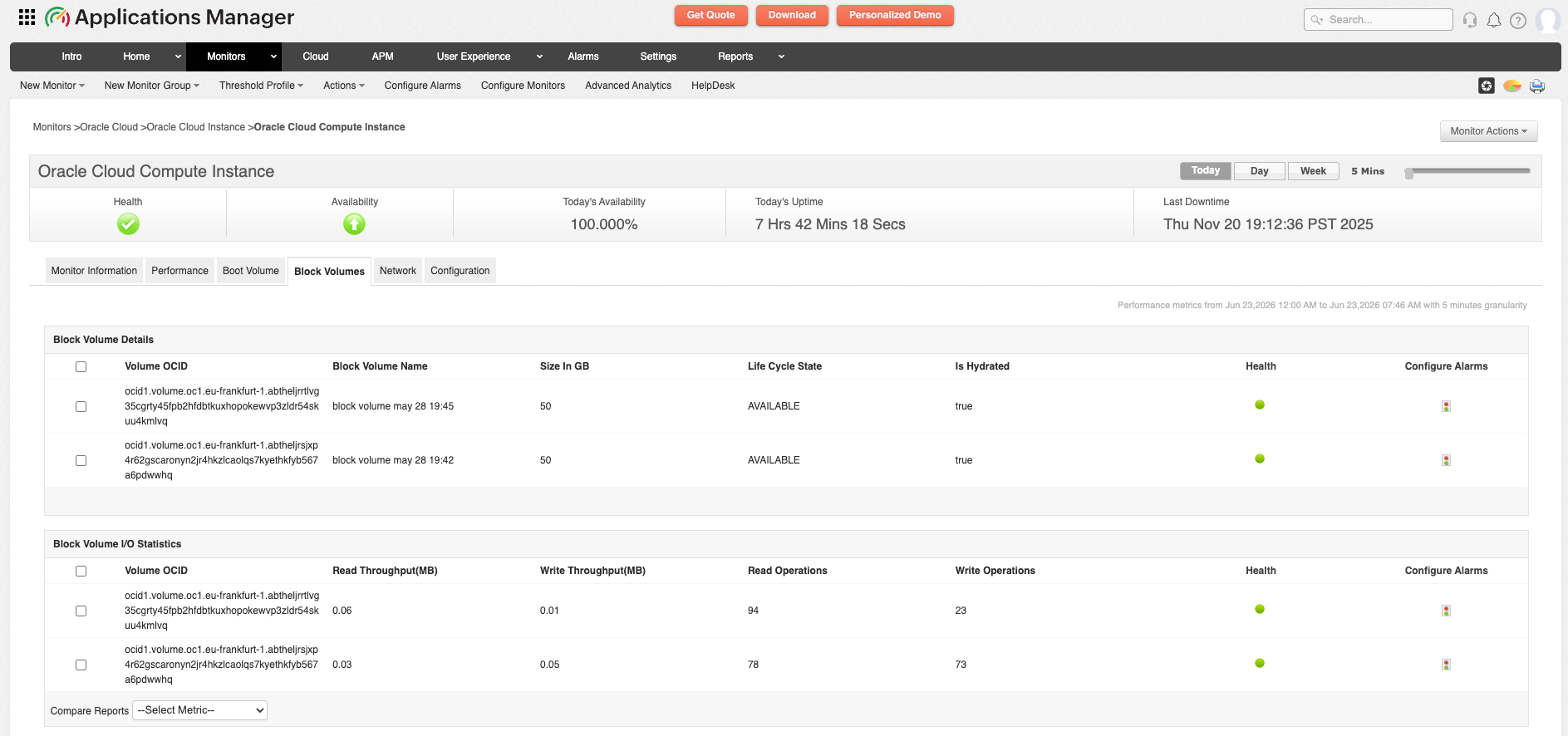
Task: Select the Week time range button
Action: [1313, 171]
